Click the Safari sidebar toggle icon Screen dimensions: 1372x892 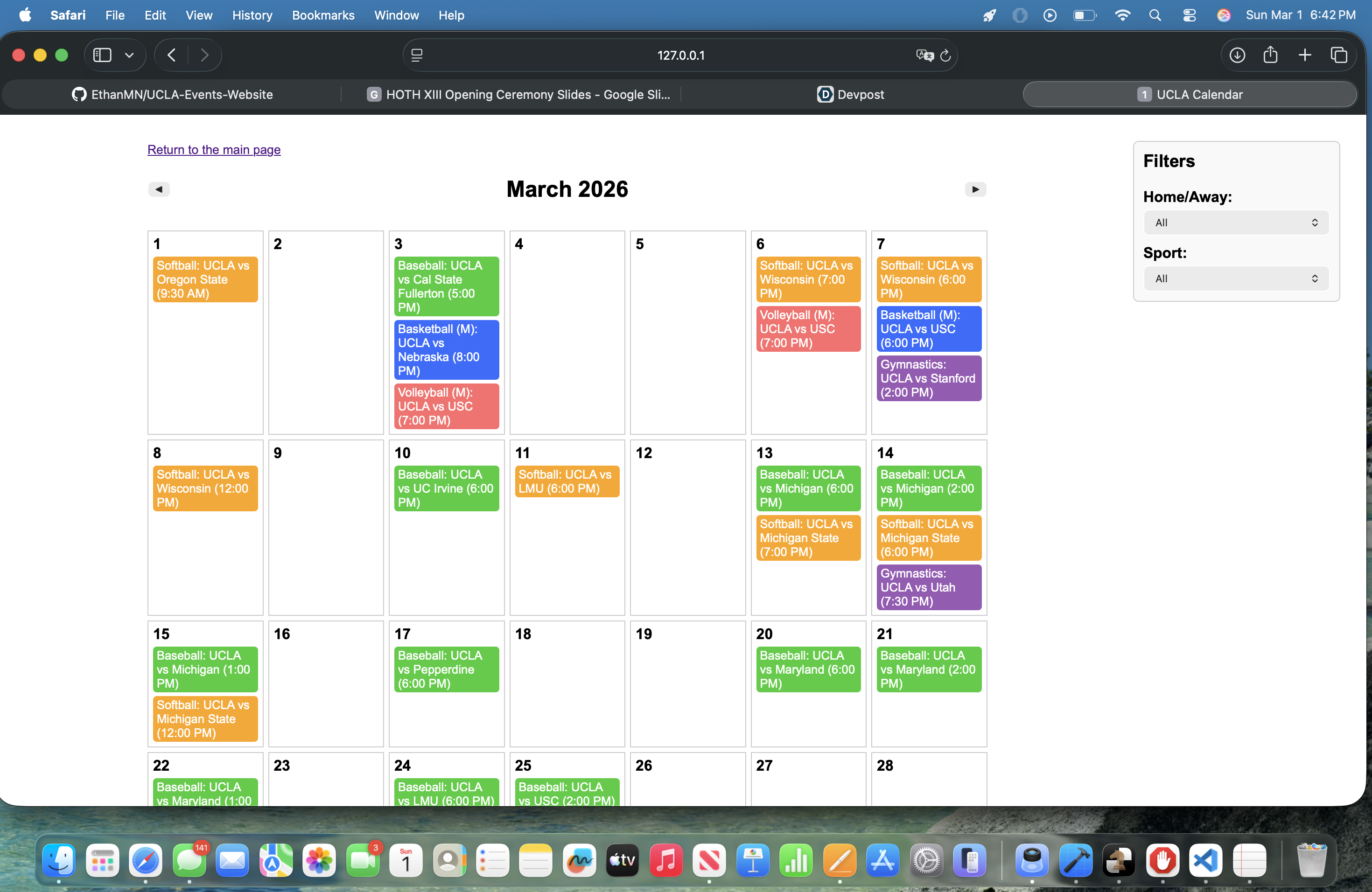pos(102,56)
